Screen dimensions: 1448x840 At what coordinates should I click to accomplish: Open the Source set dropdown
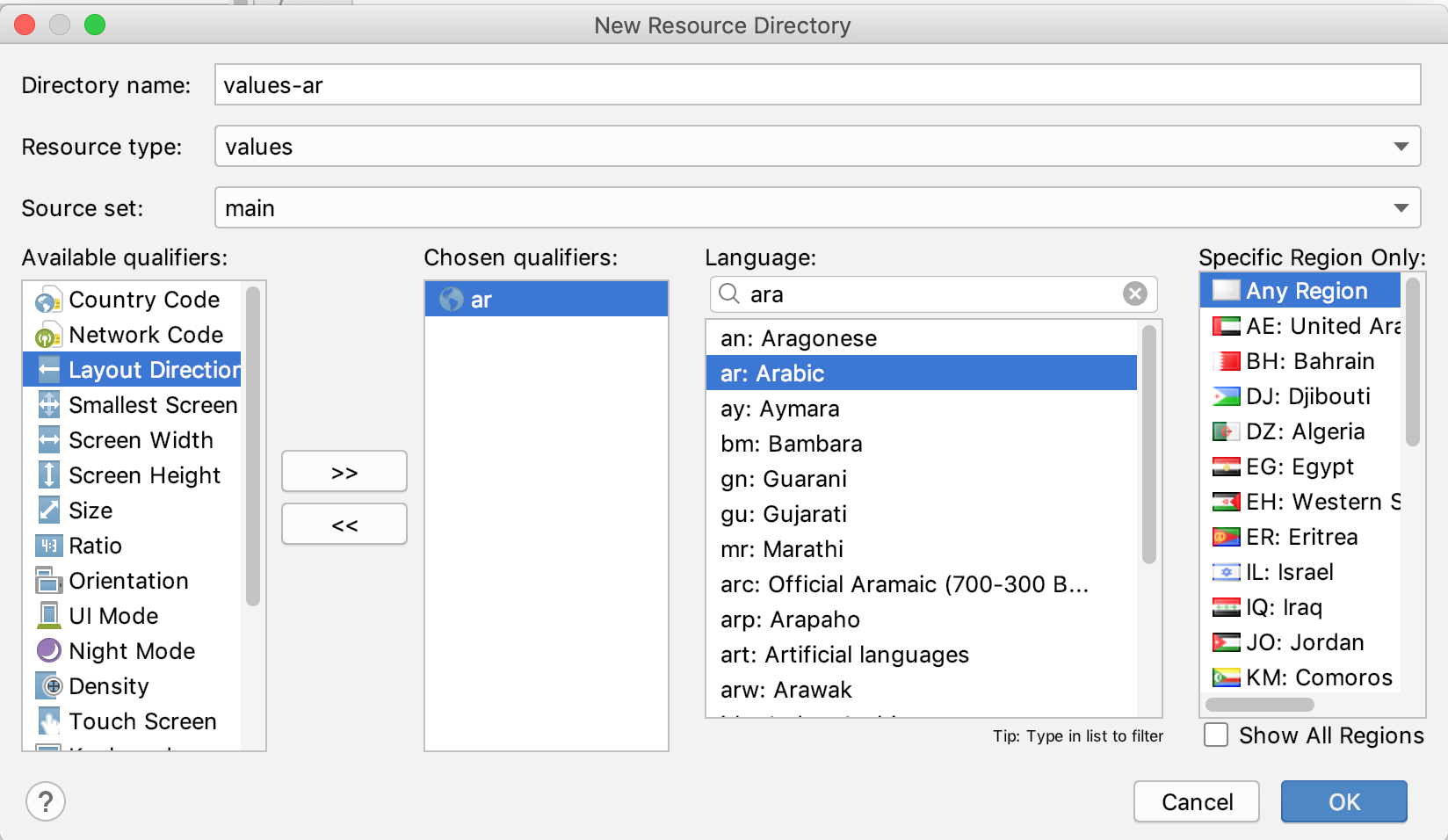point(817,207)
